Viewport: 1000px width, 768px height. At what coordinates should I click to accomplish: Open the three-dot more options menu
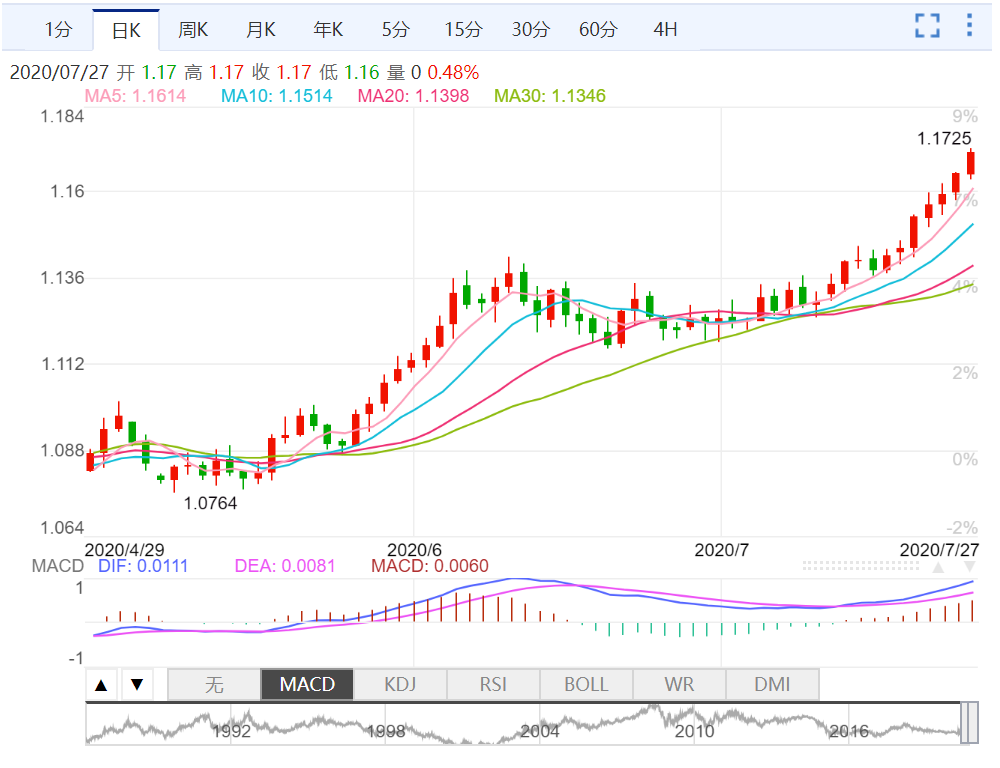[x=969, y=26]
